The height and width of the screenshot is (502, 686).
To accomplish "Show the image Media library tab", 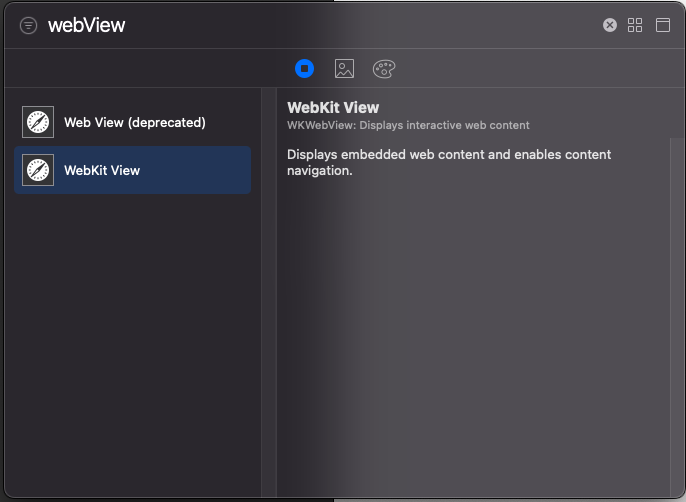I will (x=344, y=69).
